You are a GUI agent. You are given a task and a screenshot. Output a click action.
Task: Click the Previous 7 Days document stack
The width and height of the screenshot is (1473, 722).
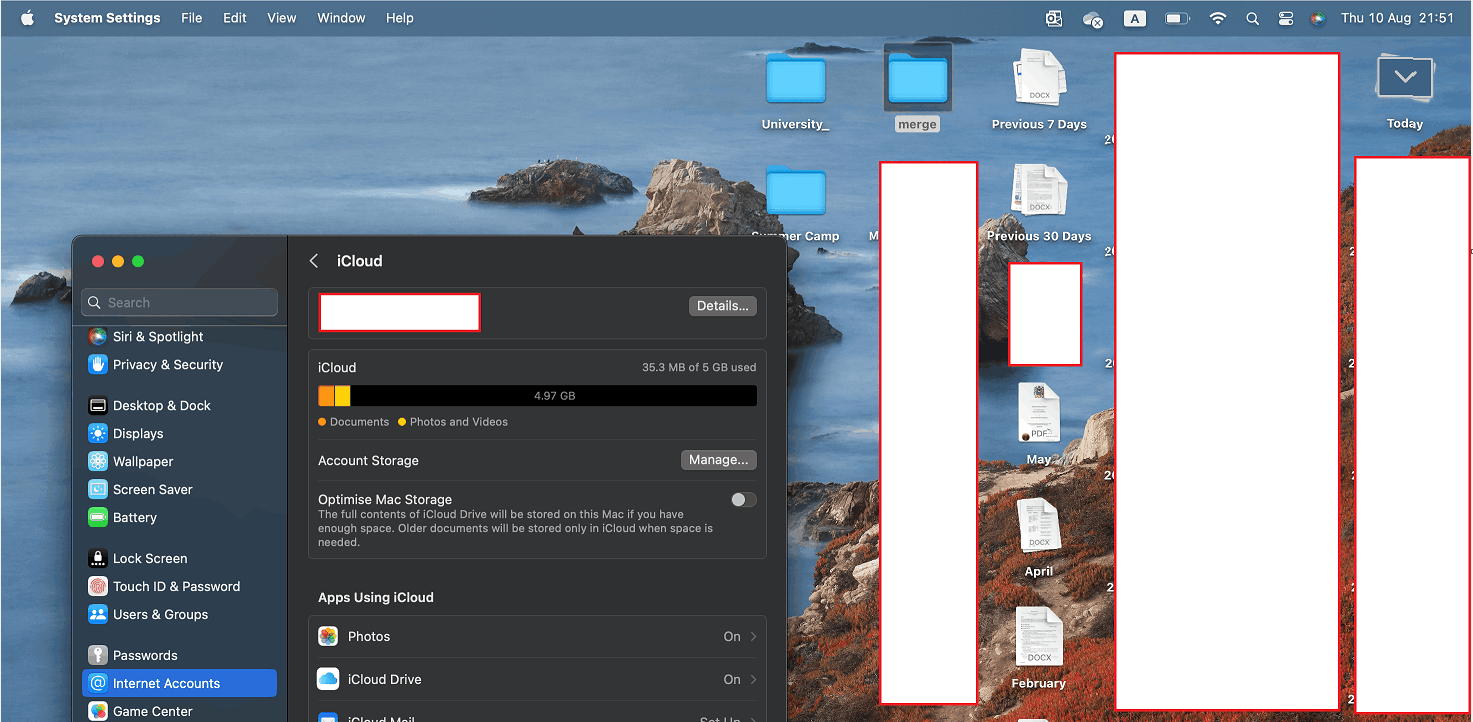pyautogui.click(x=1039, y=90)
